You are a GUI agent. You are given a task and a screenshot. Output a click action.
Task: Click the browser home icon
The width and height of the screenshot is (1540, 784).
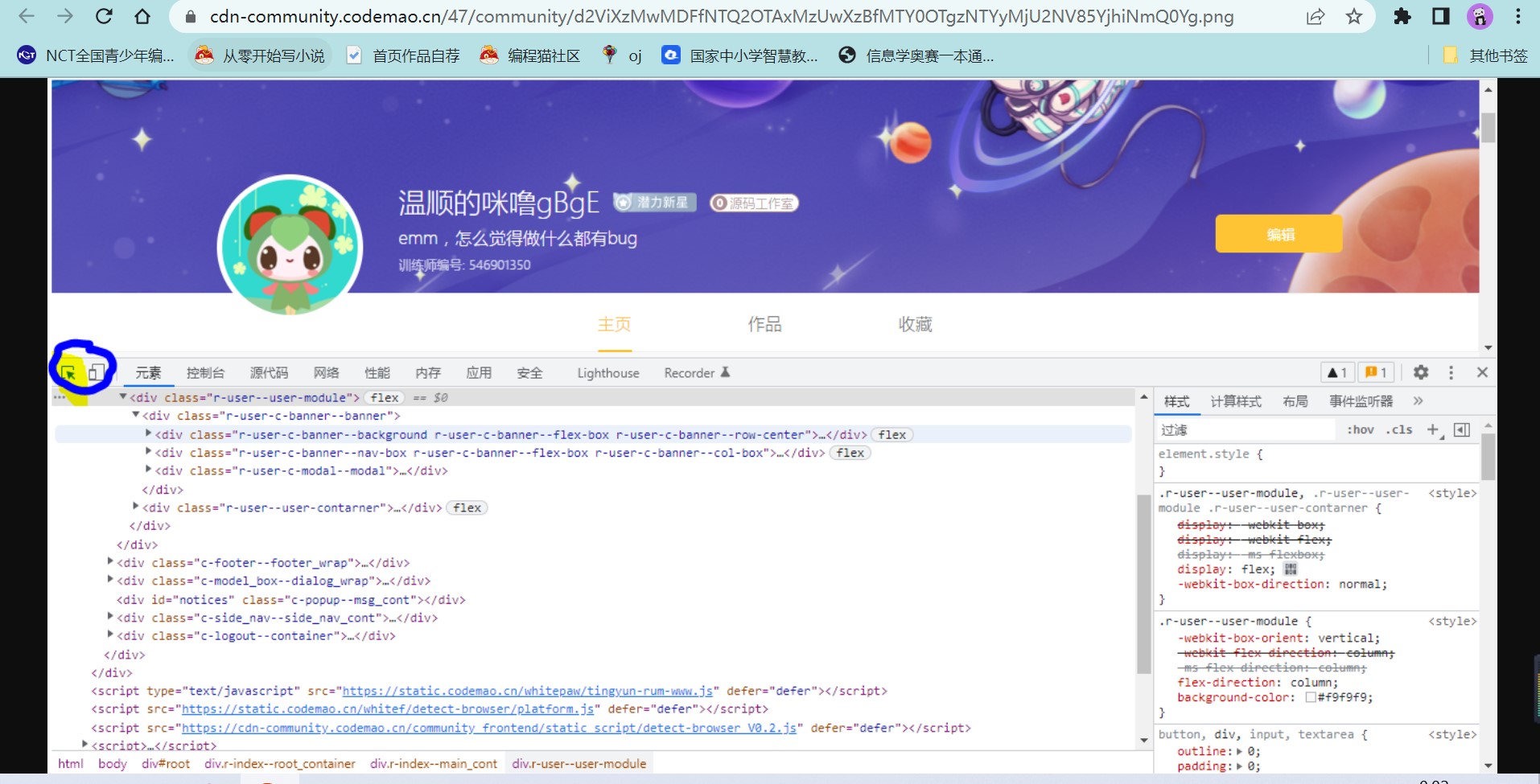[142, 16]
